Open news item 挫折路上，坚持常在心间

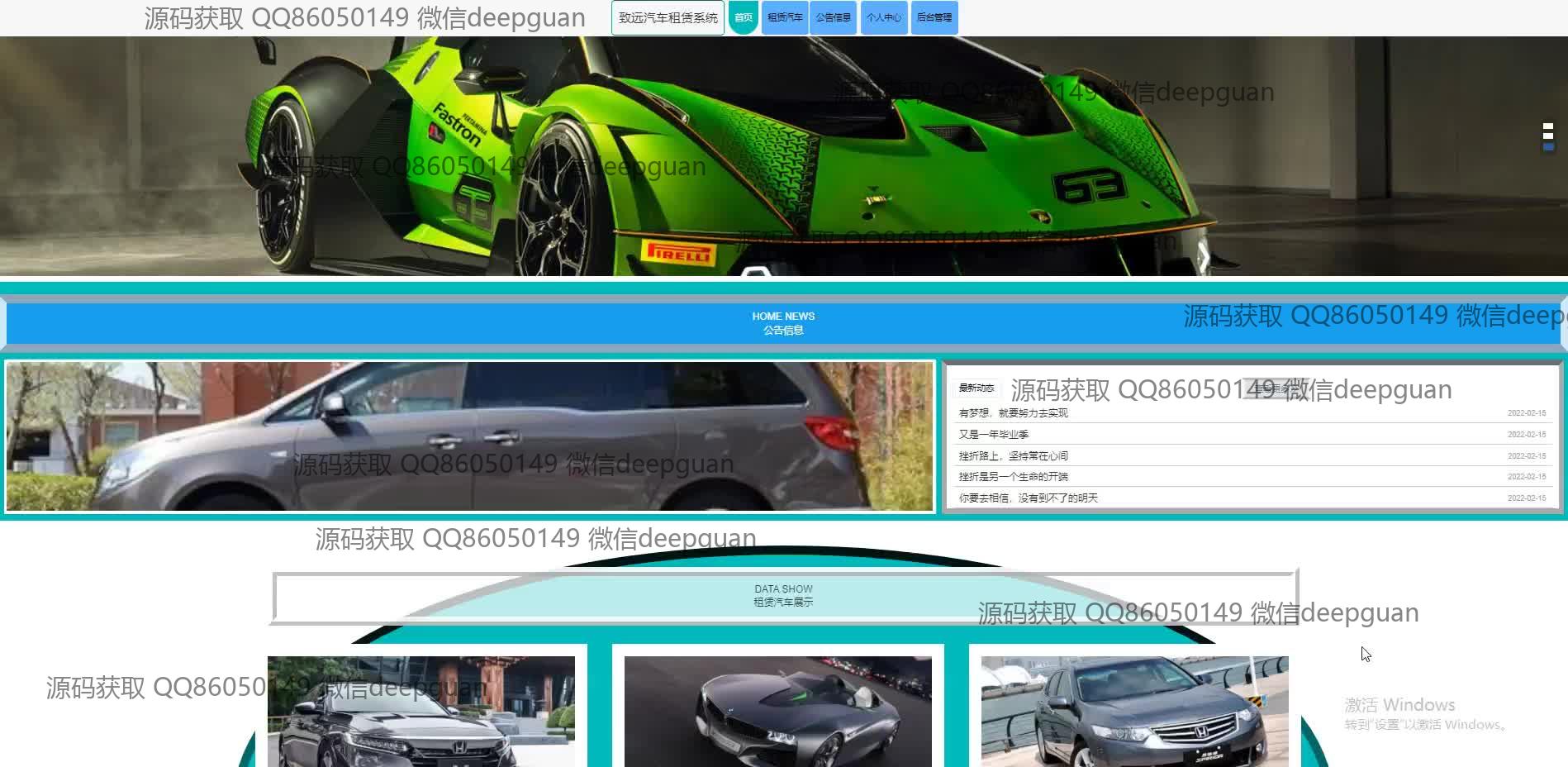(1013, 456)
